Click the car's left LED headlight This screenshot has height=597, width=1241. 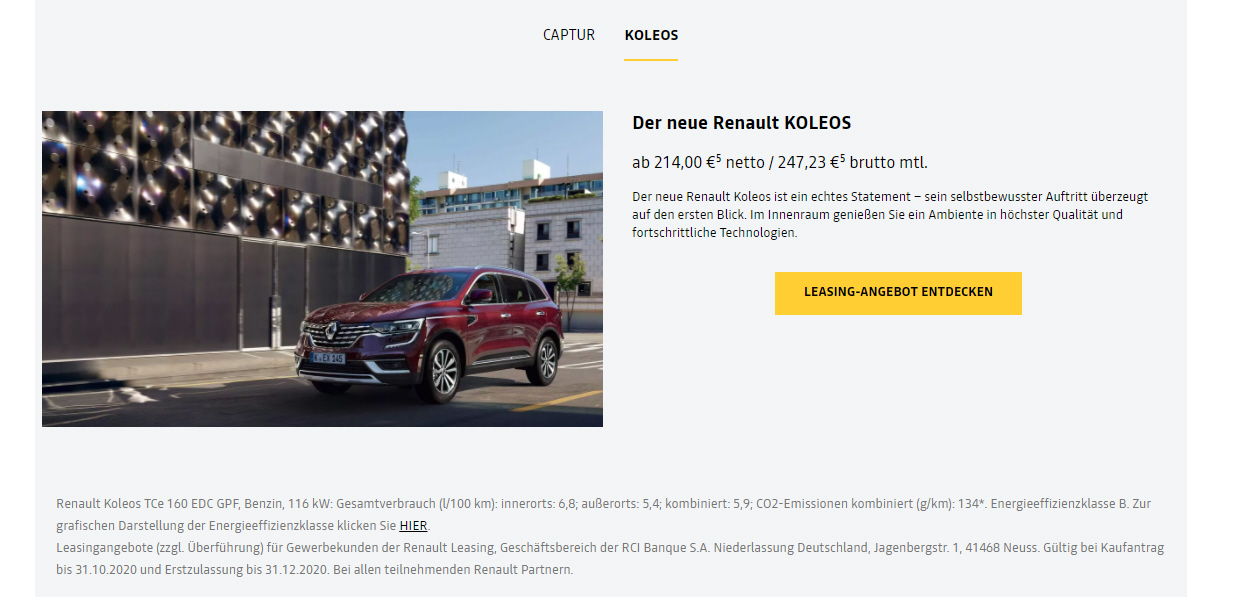pos(397,327)
